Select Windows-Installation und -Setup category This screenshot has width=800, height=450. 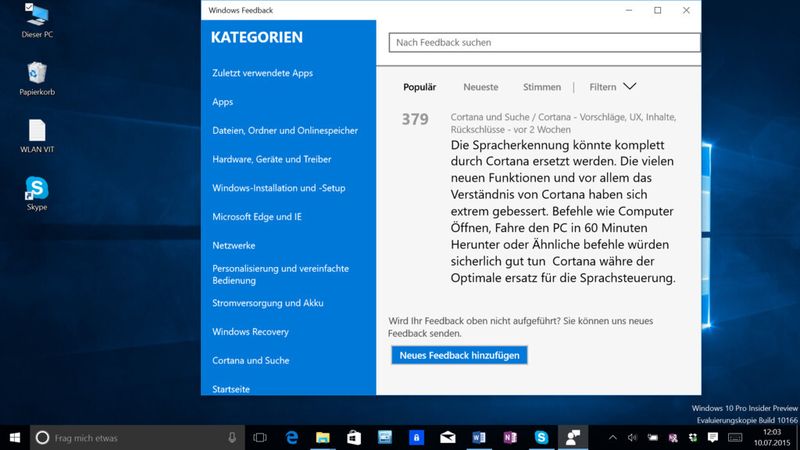[279, 188]
